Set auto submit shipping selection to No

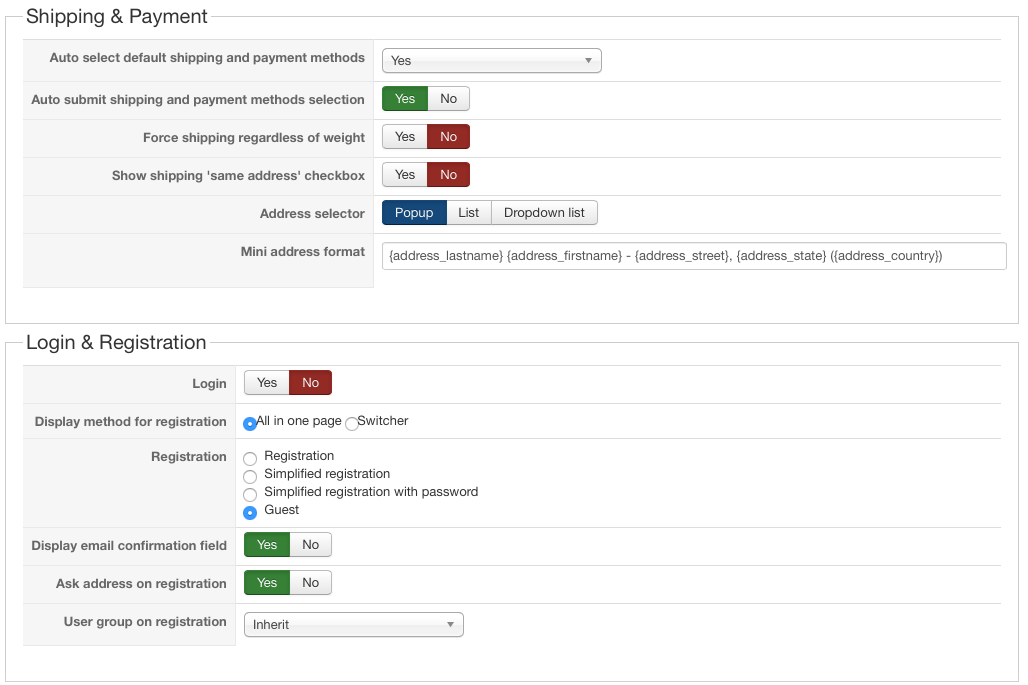pos(448,99)
